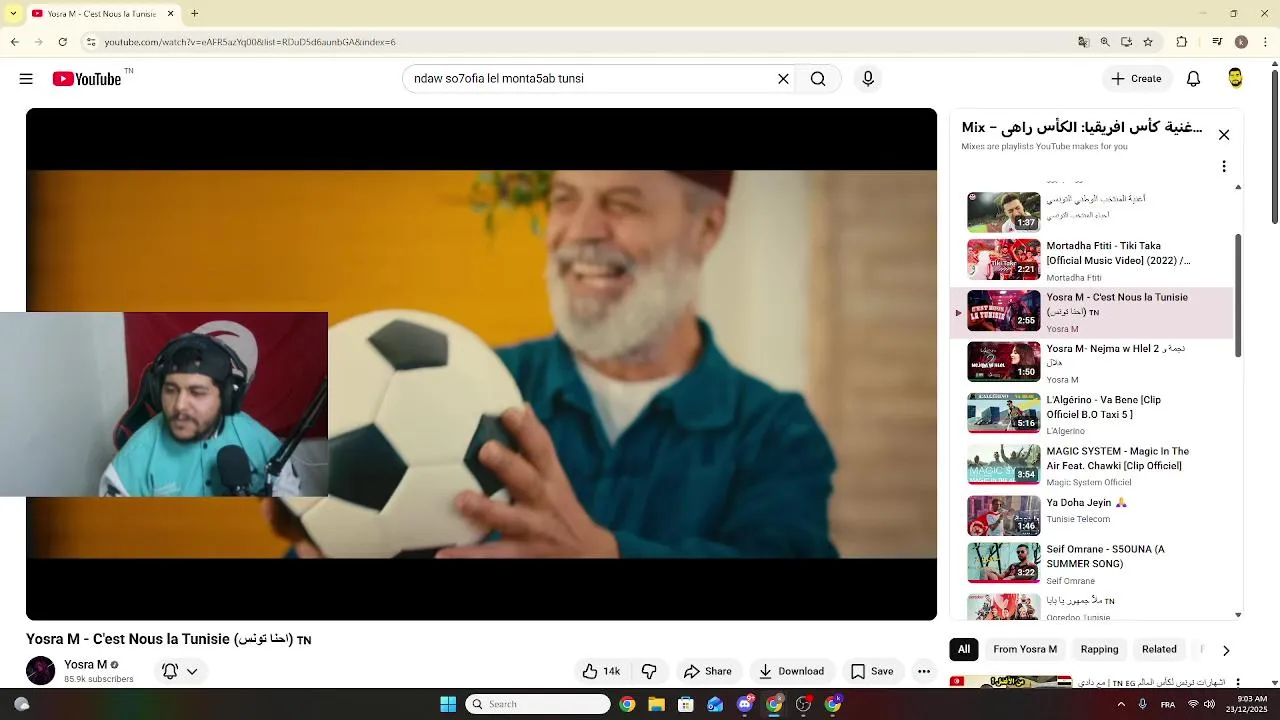Play Seif Omrane - S5OUNA playlist item
1280x720 pixels.
point(1092,566)
